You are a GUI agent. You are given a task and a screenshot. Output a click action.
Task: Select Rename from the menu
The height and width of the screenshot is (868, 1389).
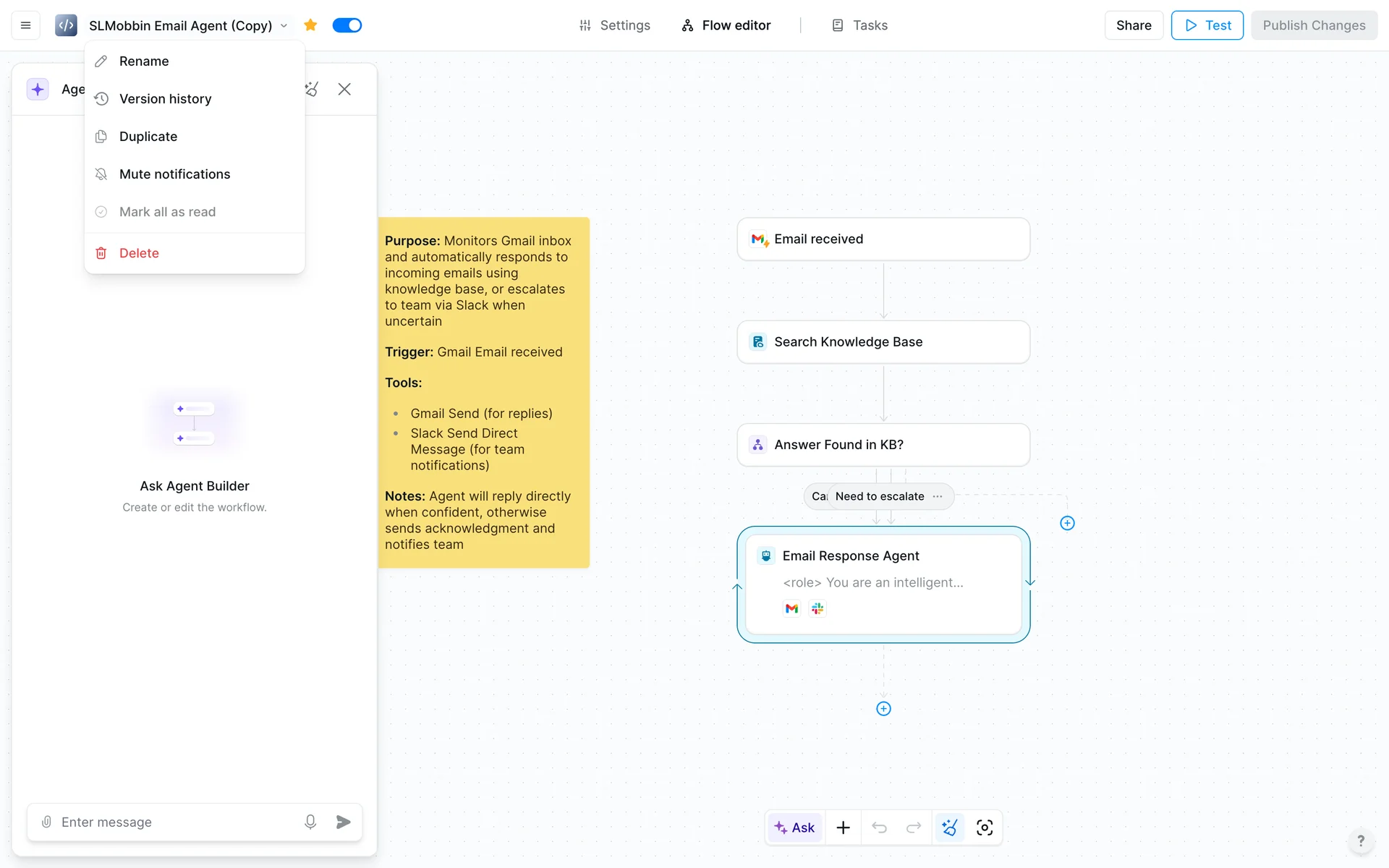[x=144, y=61]
